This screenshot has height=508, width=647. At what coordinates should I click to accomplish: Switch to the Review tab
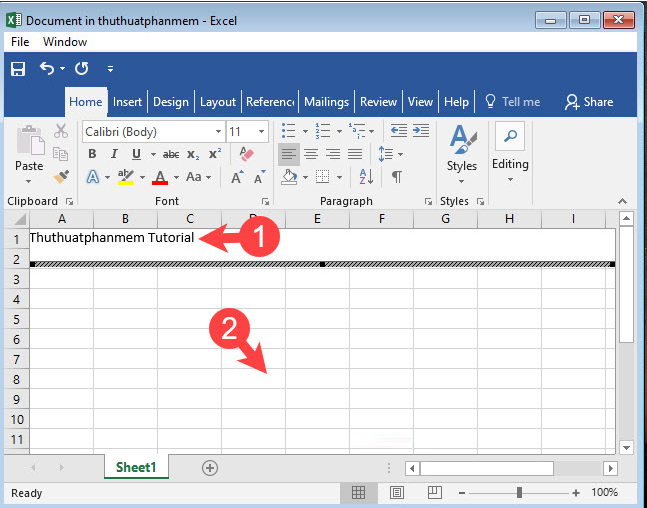(x=378, y=102)
